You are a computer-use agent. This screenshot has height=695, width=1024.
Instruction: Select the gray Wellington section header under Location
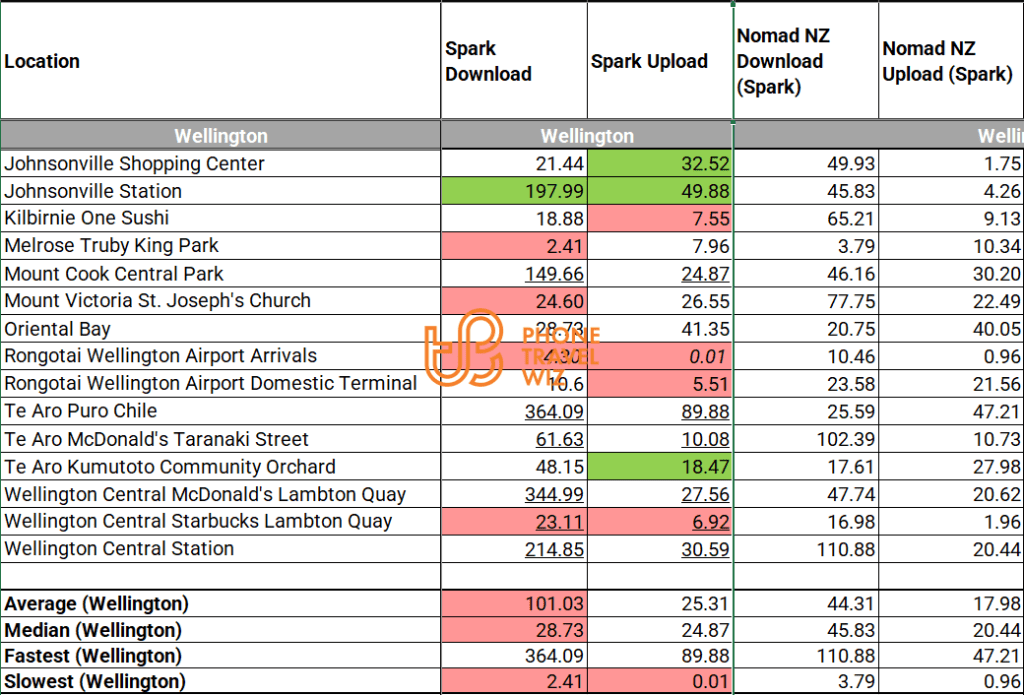click(220, 136)
